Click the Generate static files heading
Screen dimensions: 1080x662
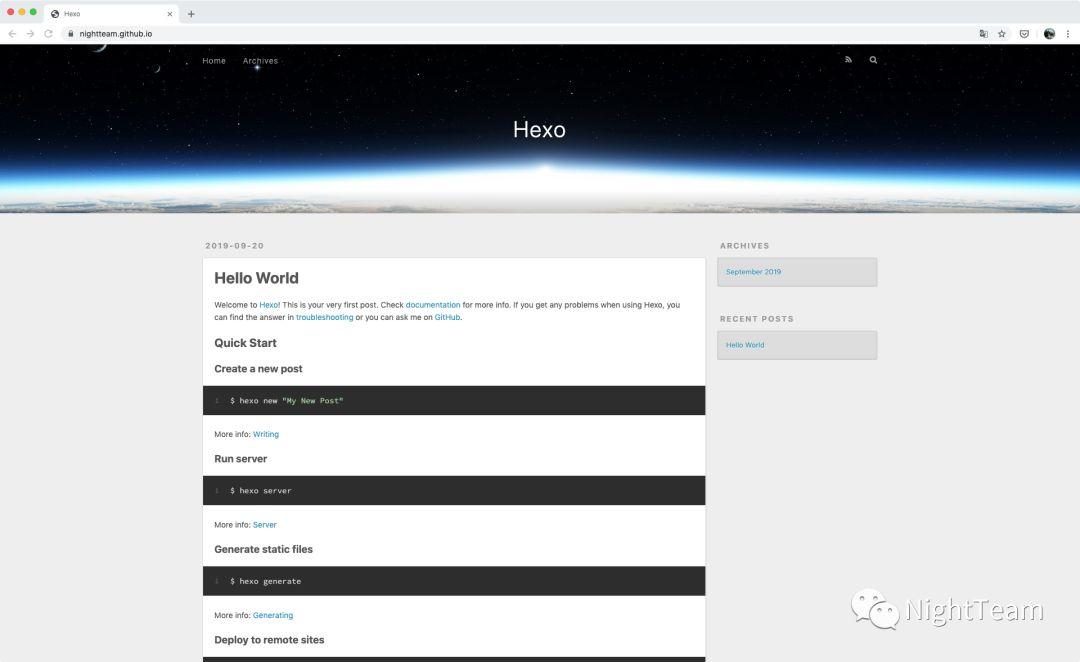263,550
